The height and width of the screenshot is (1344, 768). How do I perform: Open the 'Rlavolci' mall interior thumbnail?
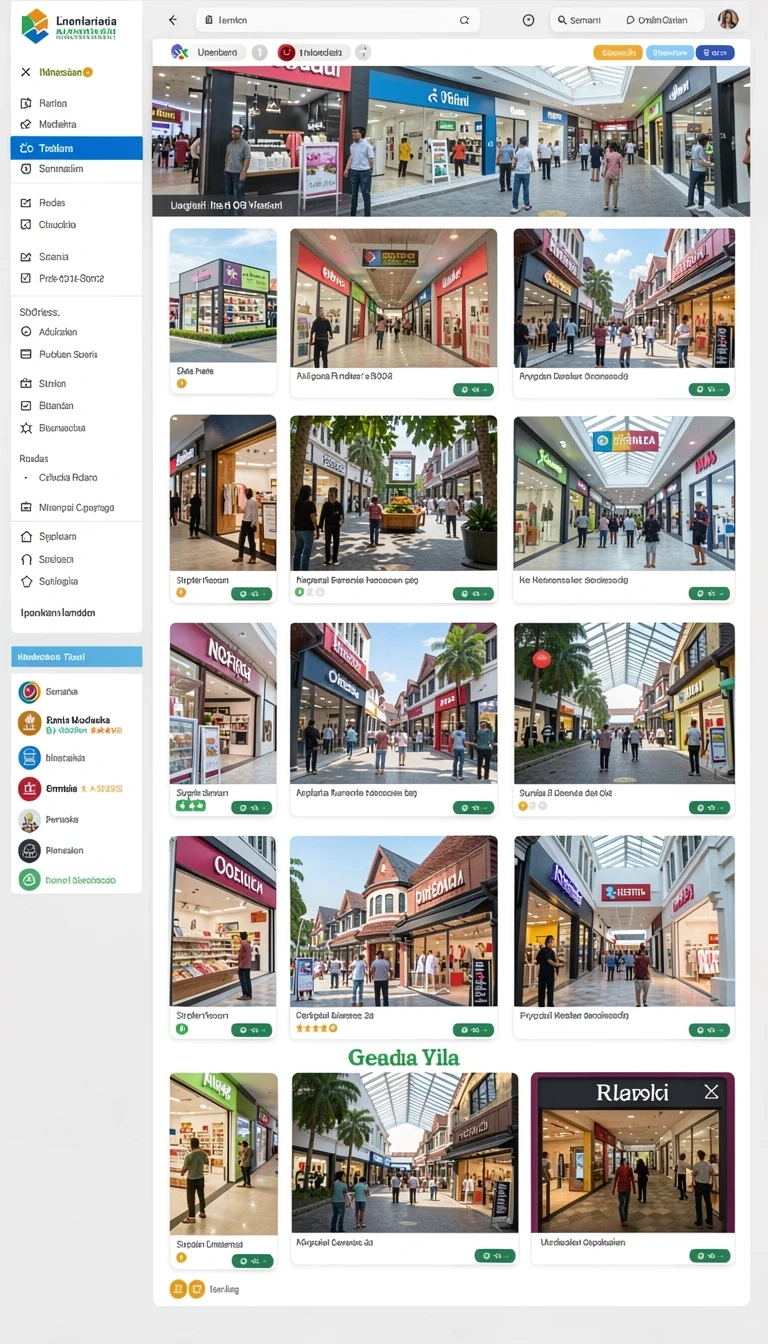(632, 1152)
